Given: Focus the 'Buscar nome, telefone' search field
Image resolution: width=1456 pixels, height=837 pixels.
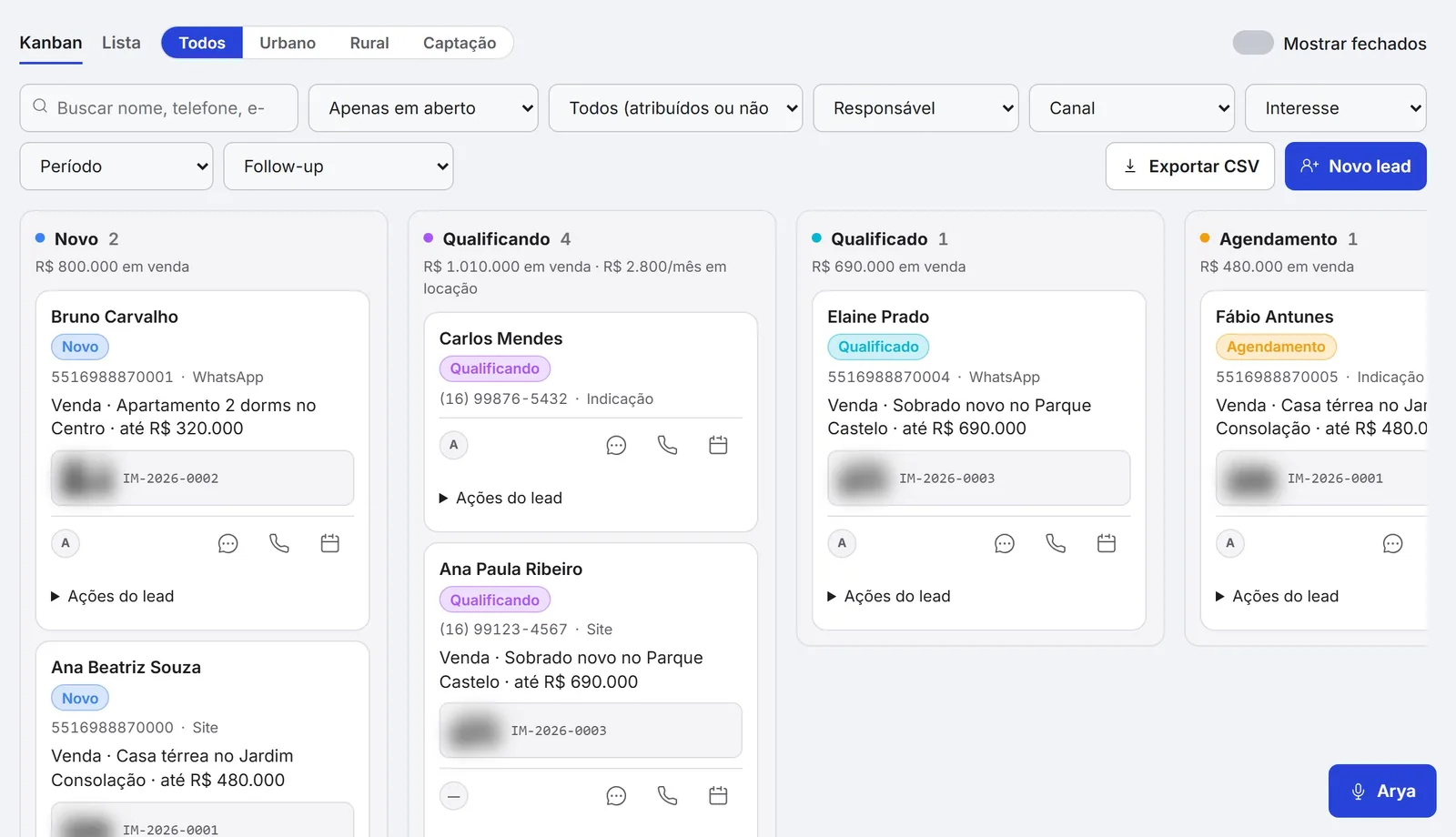Looking at the screenshot, I should pos(159,108).
